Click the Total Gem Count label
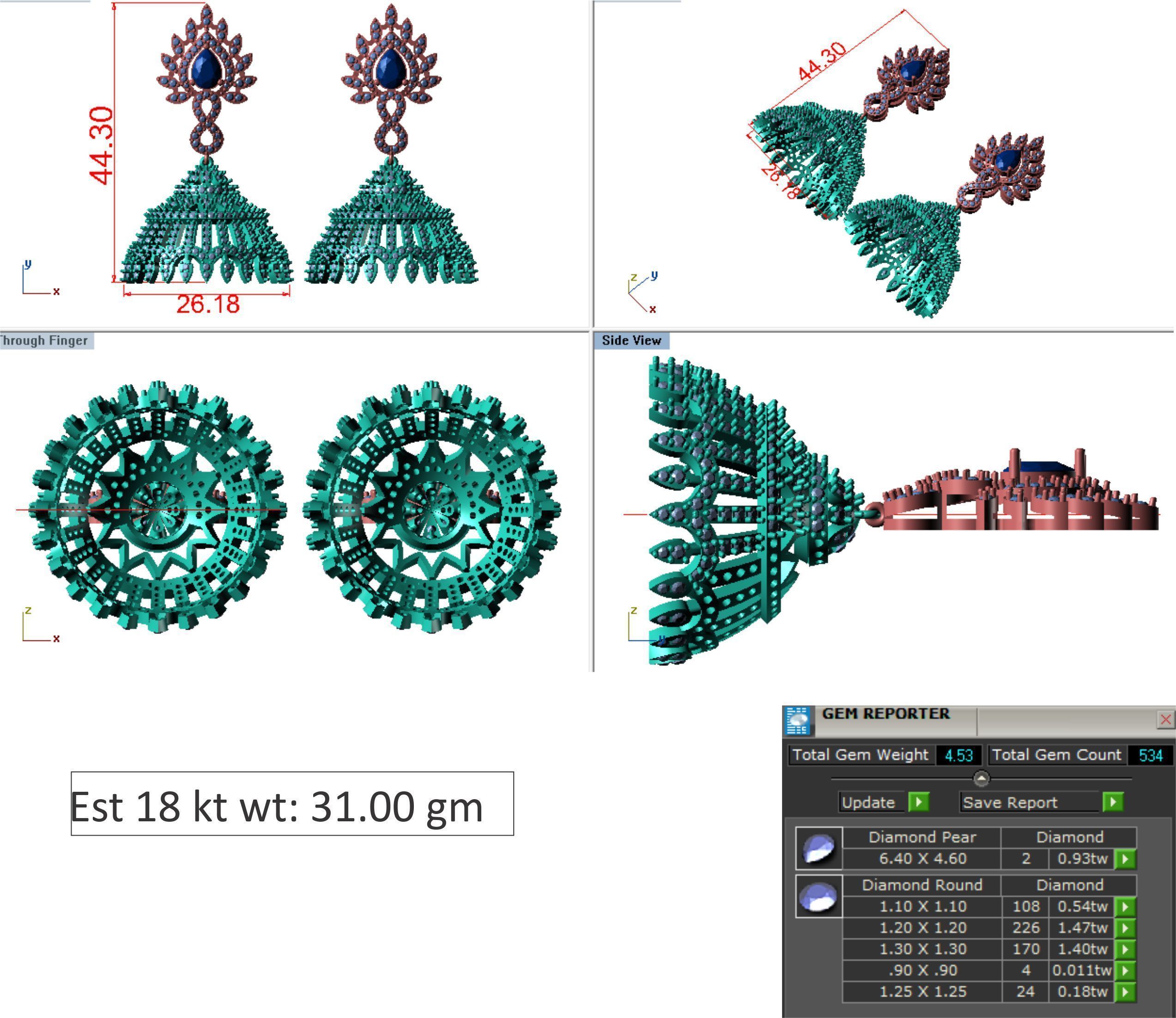Image resolution: width=1176 pixels, height=1018 pixels. pyautogui.click(x=1057, y=756)
